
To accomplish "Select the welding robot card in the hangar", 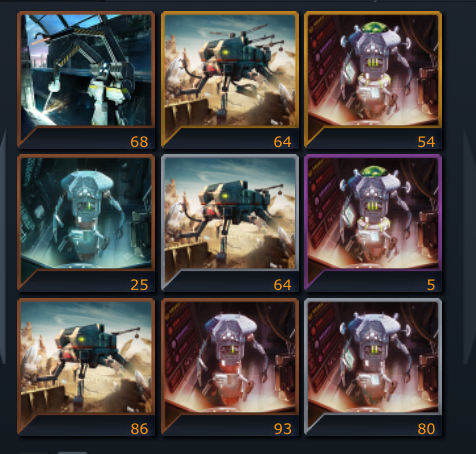I will (x=86, y=80).
